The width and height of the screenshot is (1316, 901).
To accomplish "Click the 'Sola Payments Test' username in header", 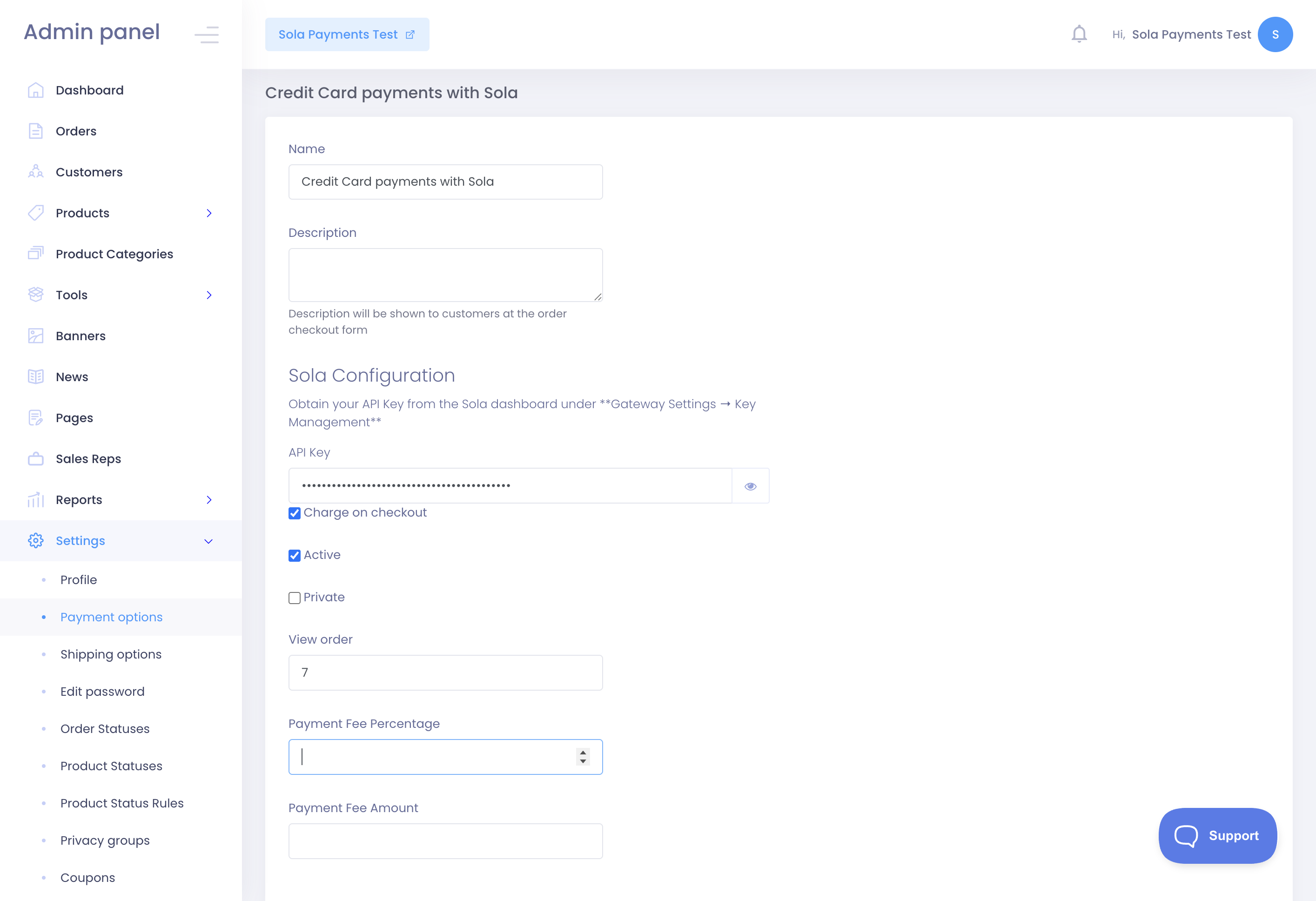I will click(x=1191, y=34).
